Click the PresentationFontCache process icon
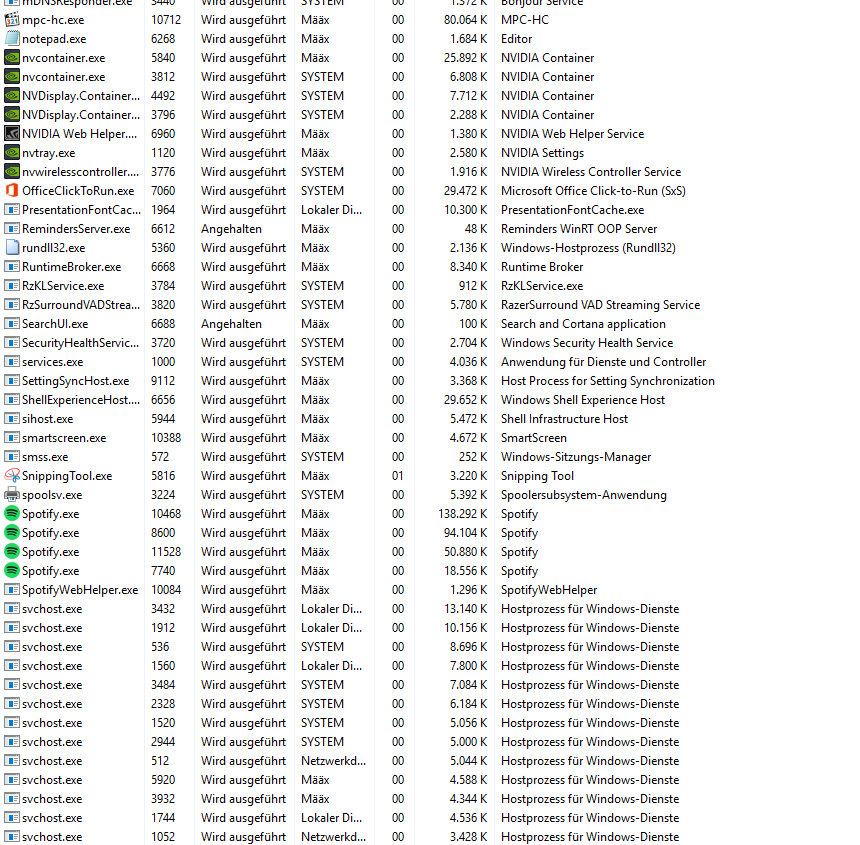 click(12, 210)
